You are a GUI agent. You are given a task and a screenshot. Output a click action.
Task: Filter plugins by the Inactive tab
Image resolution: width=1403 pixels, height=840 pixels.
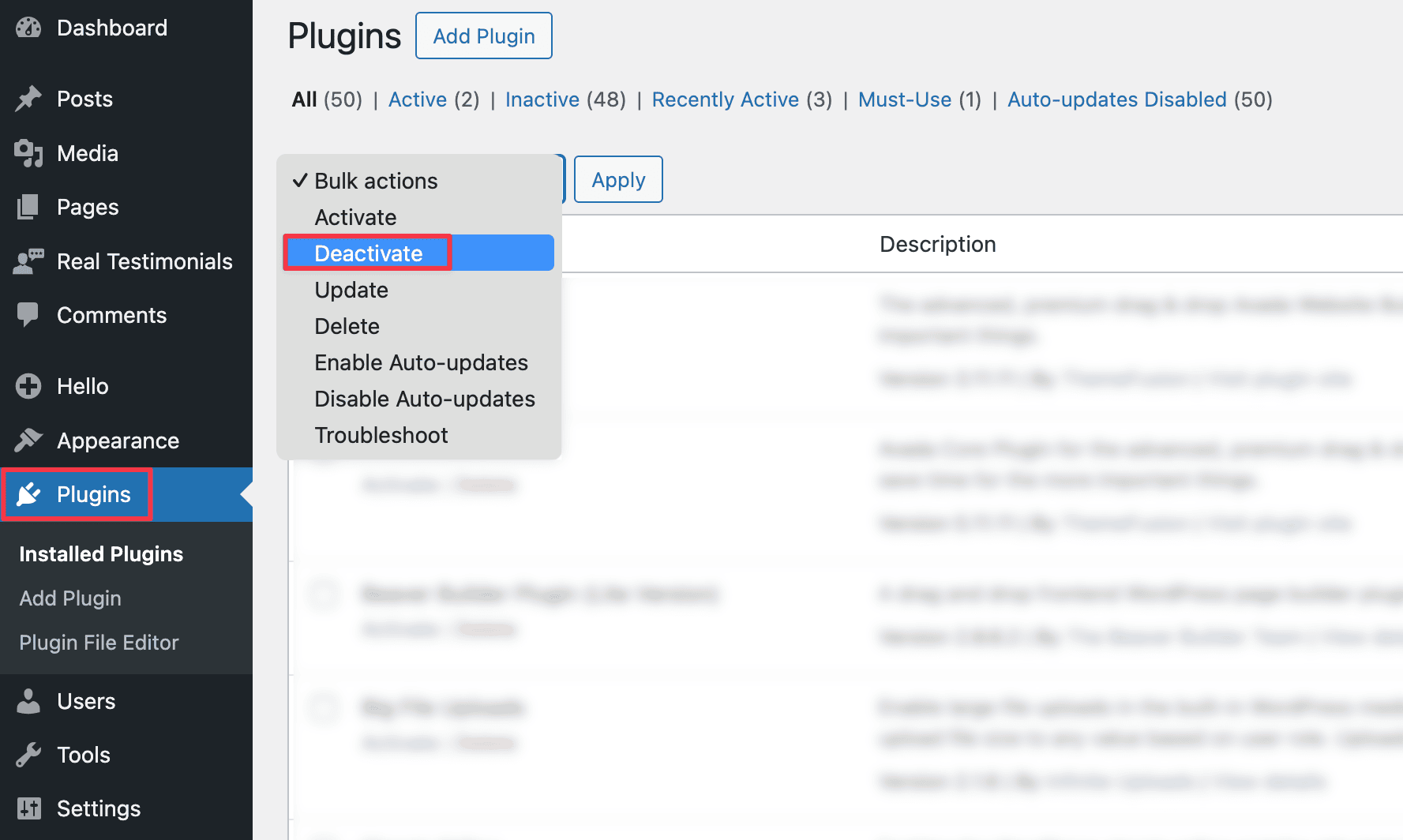(x=542, y=99)
